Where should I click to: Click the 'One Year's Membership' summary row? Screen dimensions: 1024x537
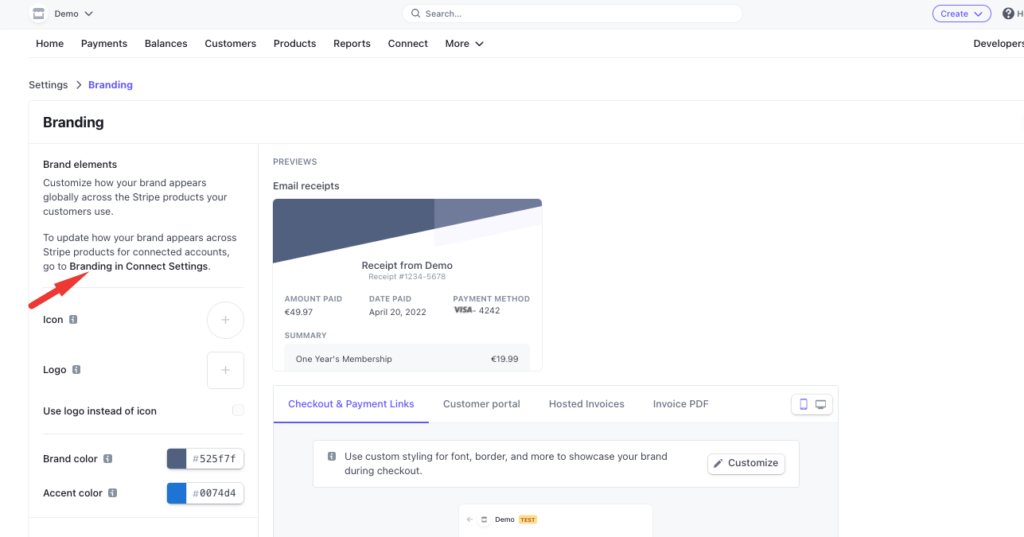(407, 359)
